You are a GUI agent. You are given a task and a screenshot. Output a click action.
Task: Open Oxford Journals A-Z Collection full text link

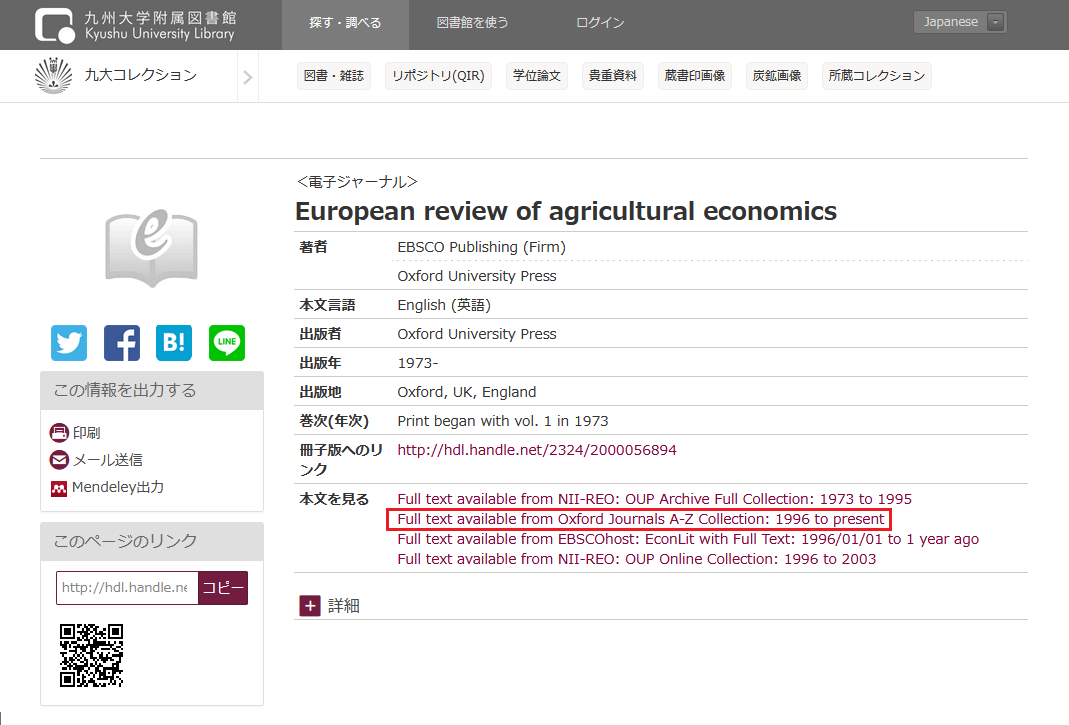(x=641, y=519)
